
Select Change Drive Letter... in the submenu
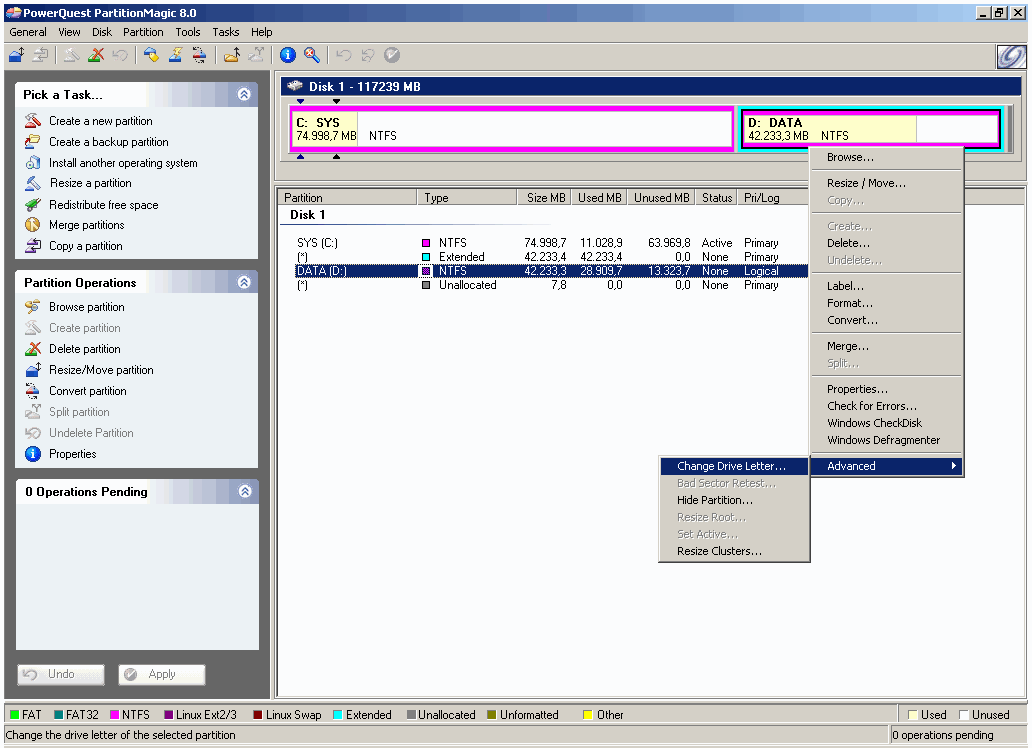734,466
